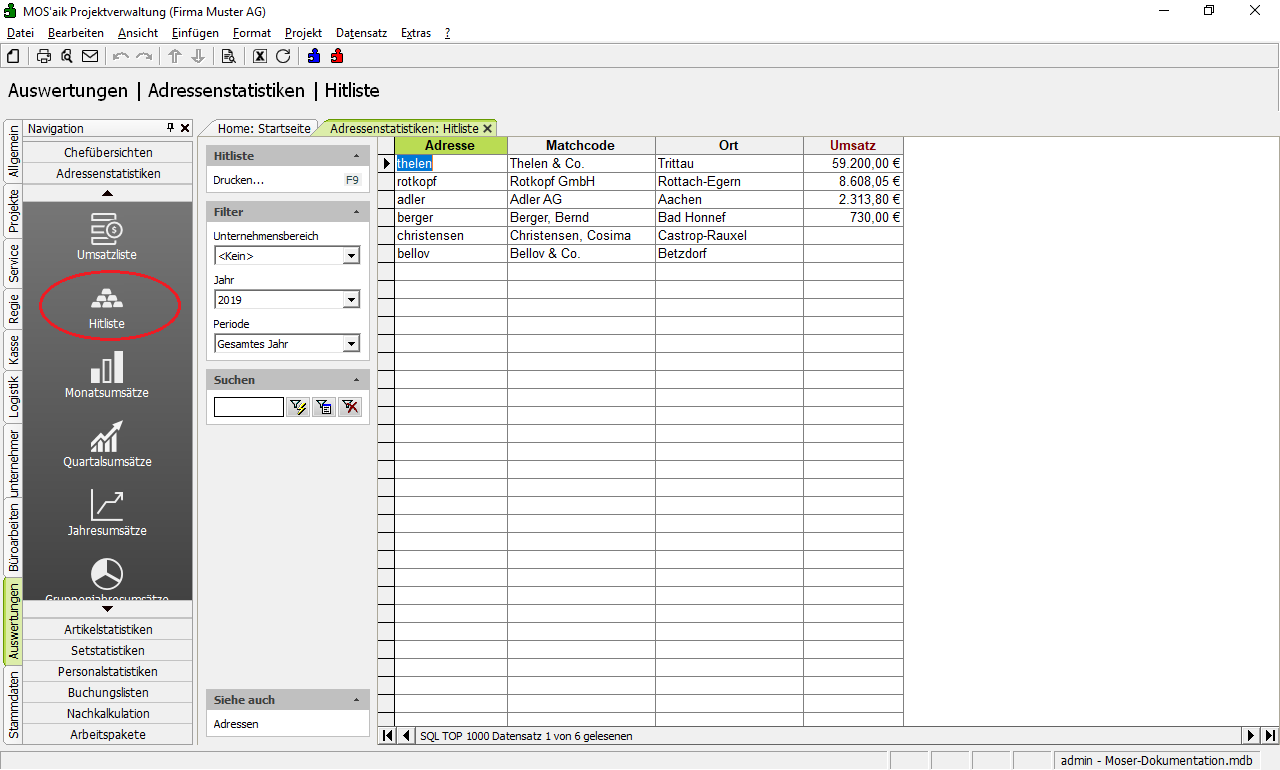
Task: Click the email envelope toolbar icon
Action: coord(90,56)
